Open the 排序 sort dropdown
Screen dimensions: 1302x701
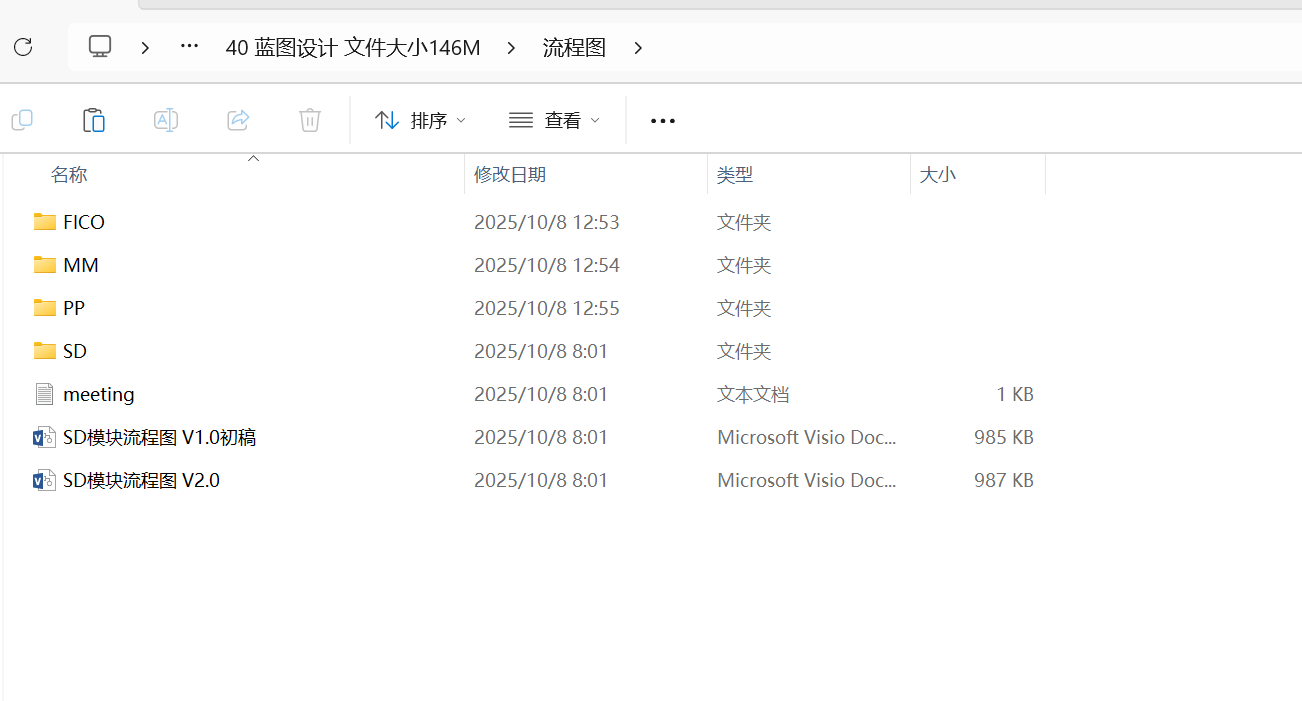[x=420, y=121]
